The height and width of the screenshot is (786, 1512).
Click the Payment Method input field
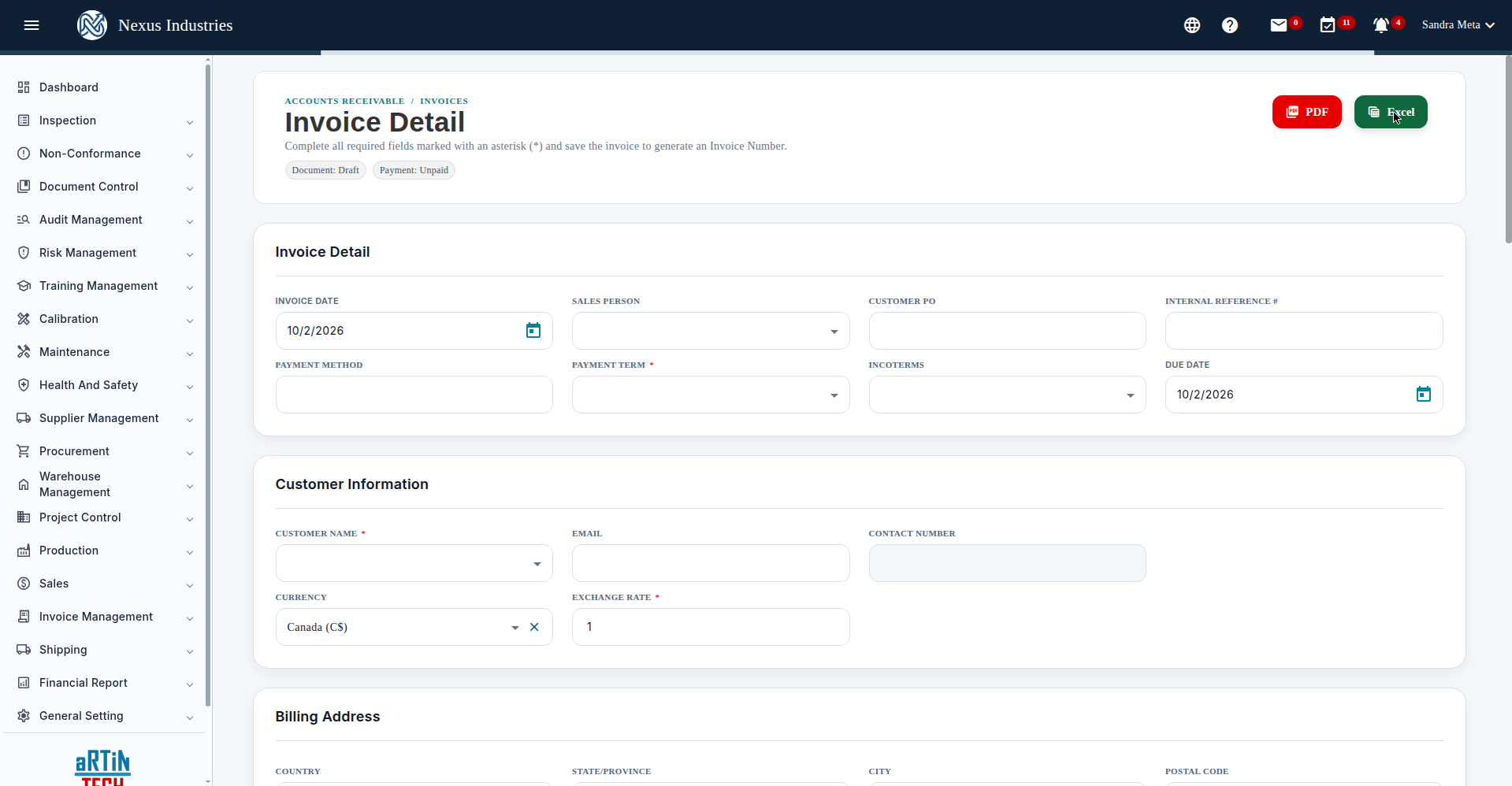click(414, 395)
